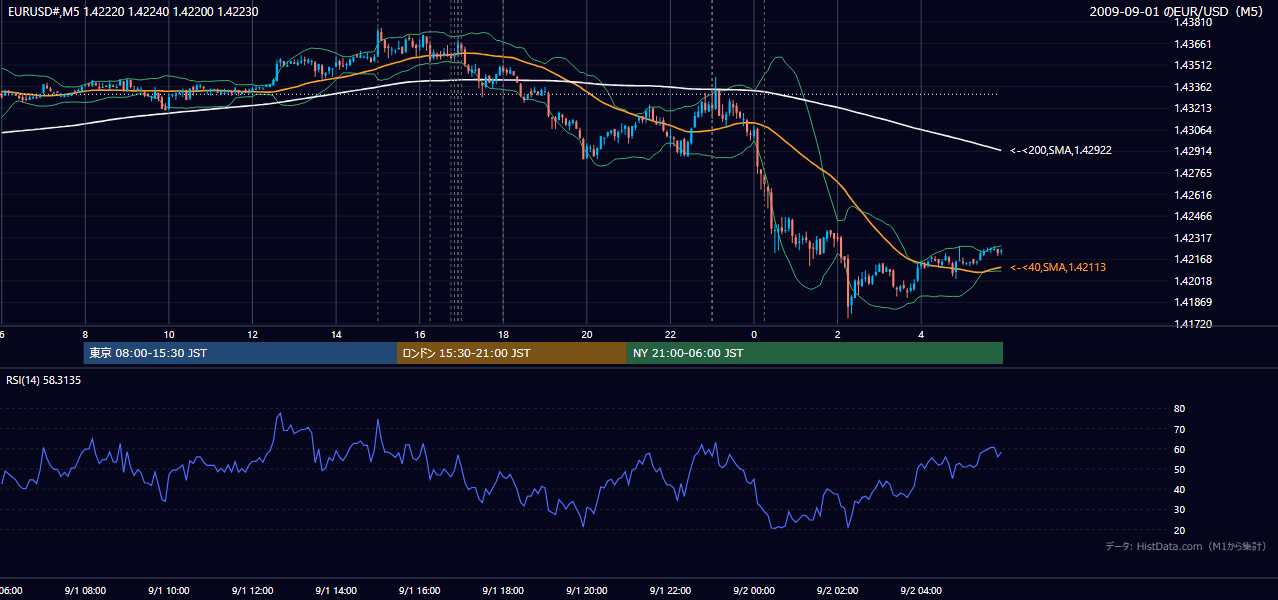Image resolution: width=1278 pixels, height=600 pixels.
Task: Click RSI level 50 on the axis
Action: pyautogui.click(x=1179, y=469)
